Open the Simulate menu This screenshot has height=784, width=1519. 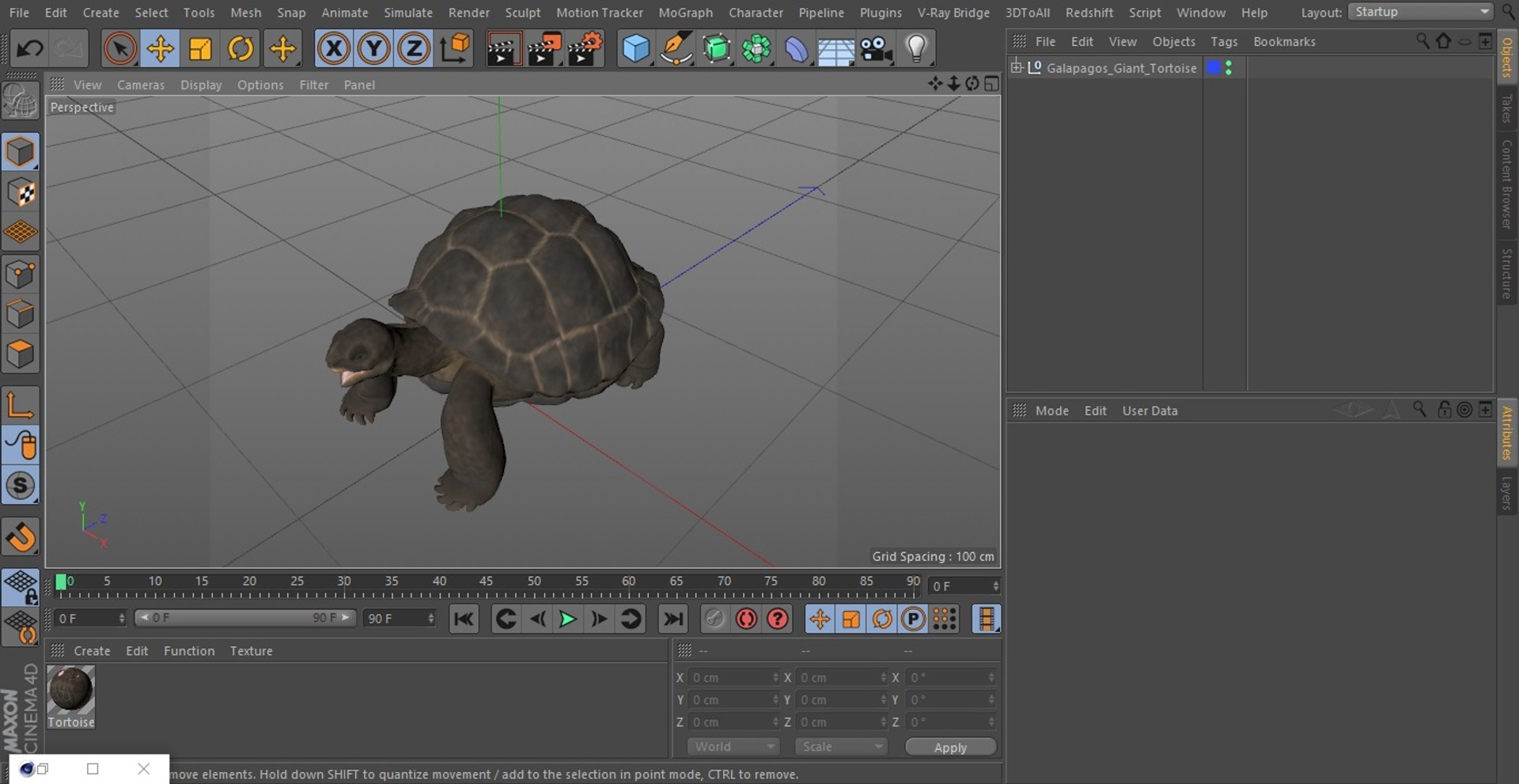[408, 13]
